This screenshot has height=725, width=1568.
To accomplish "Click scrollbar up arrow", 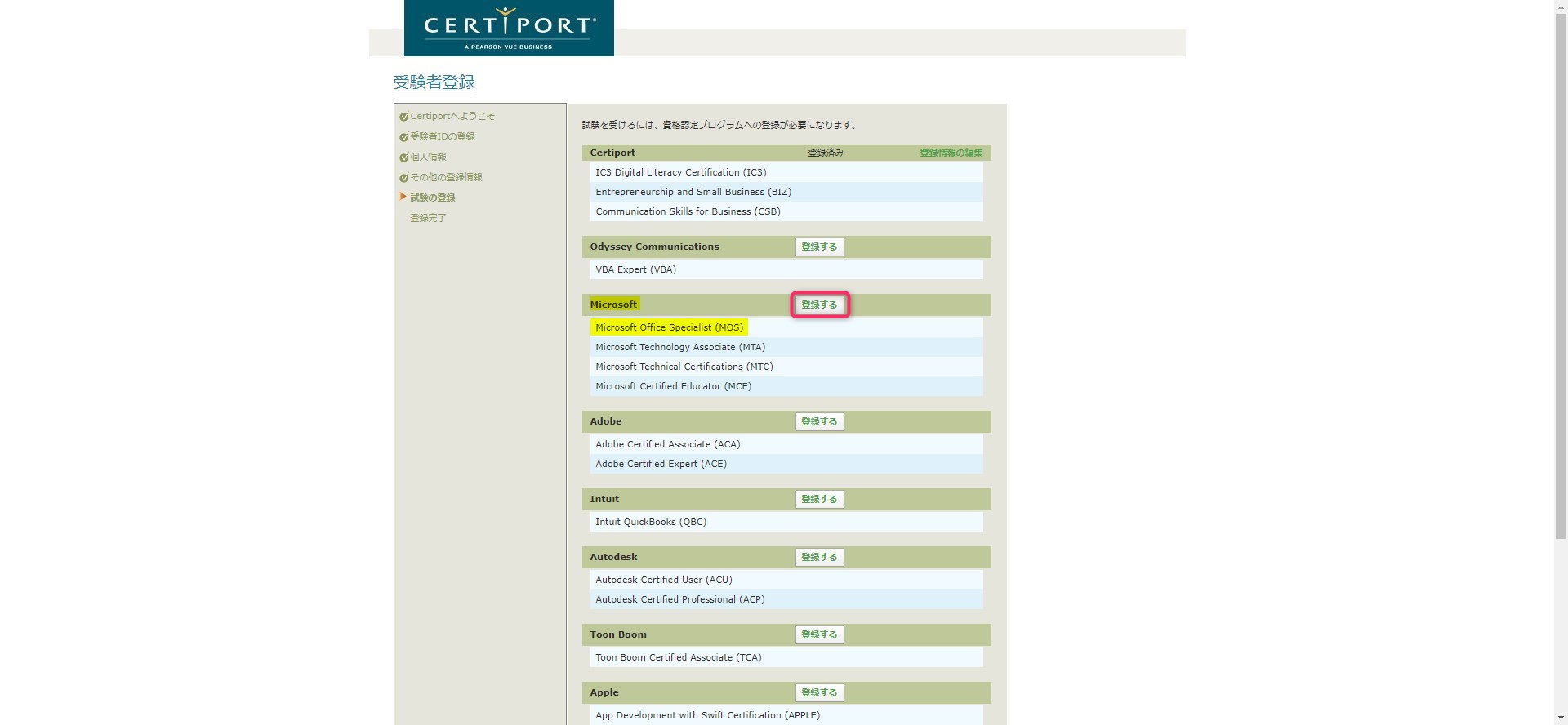I will point(1561,7).
